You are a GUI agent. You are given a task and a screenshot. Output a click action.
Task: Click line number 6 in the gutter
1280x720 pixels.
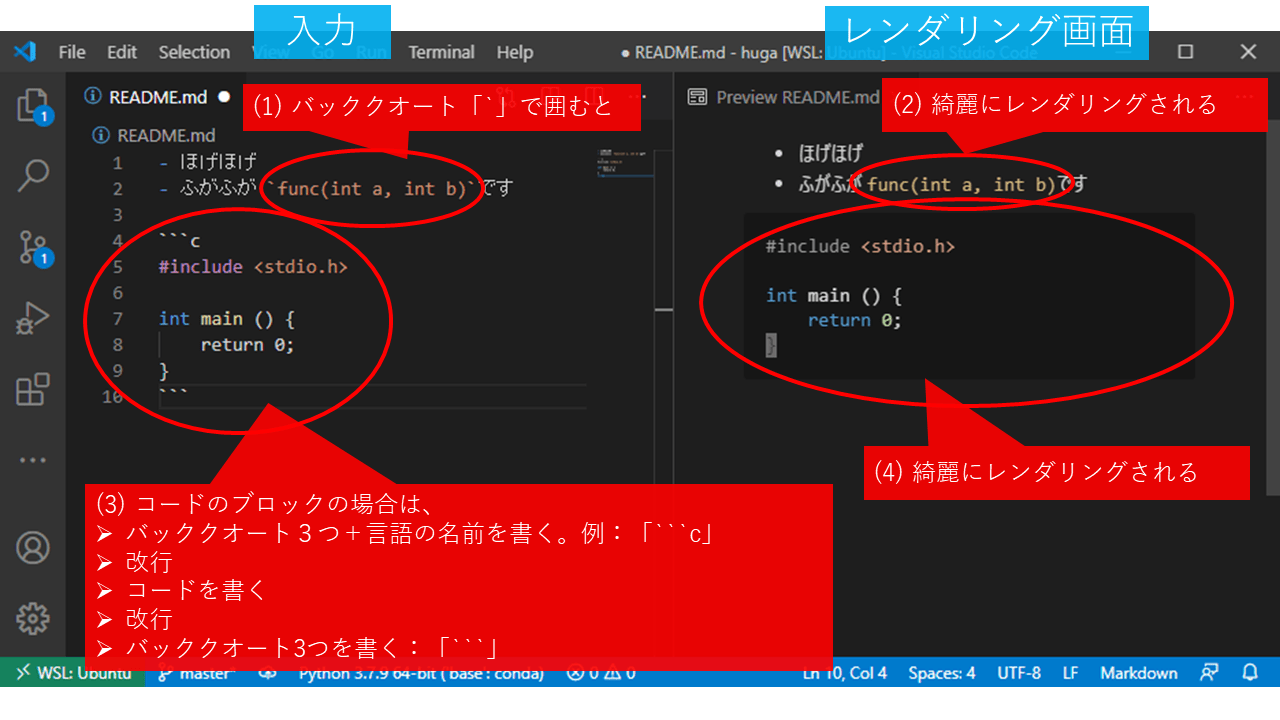coord(118,292)
